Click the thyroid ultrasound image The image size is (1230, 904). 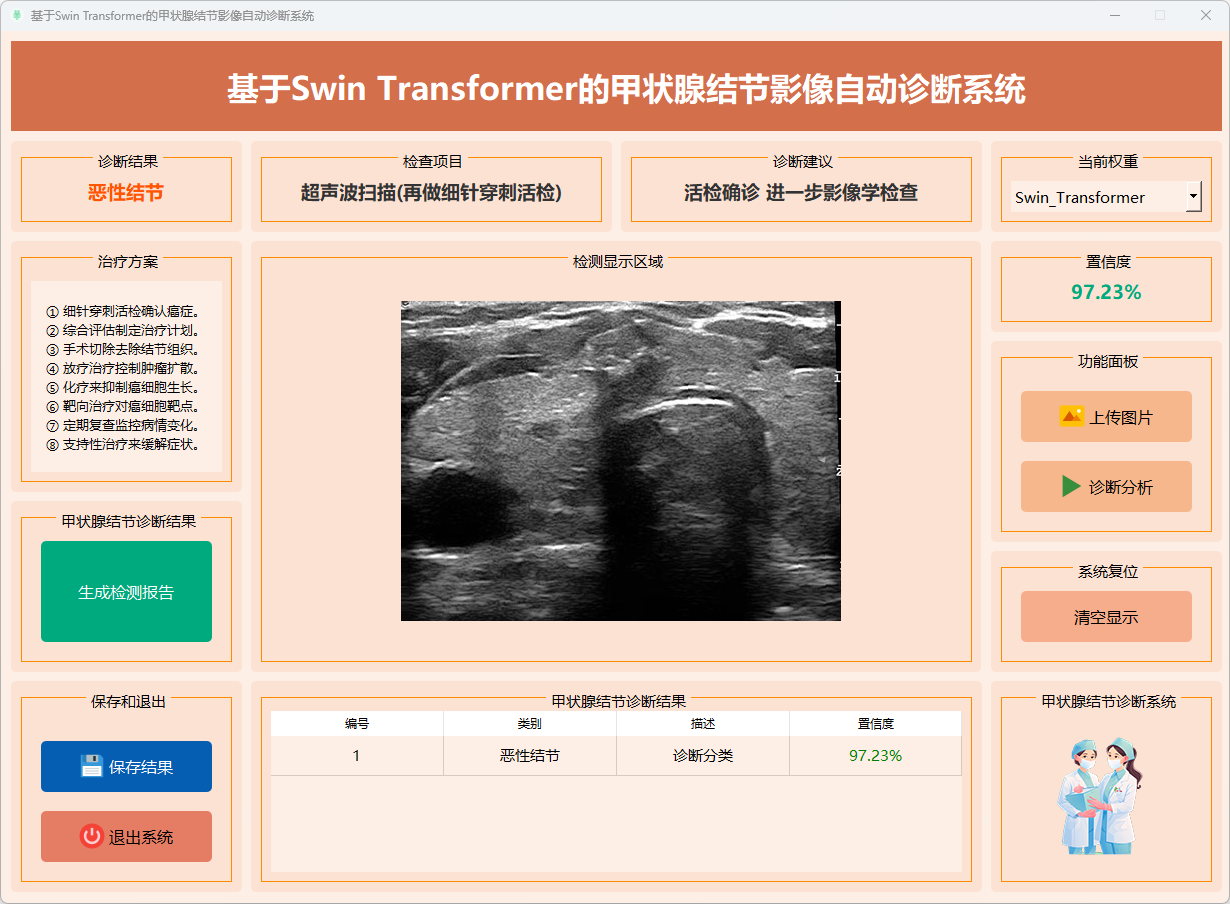[620, 461]
